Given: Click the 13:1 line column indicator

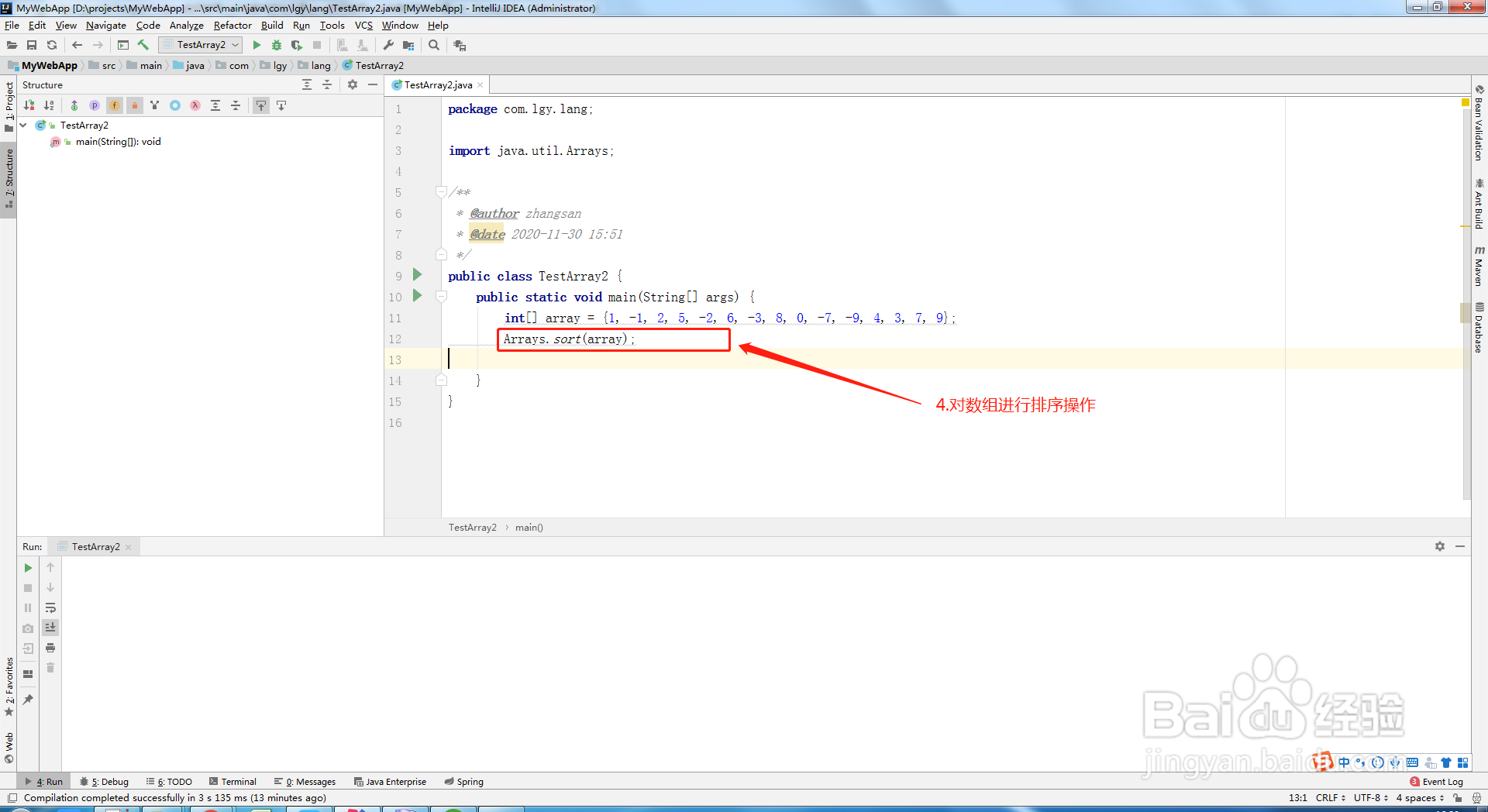Looking at the screenshot, I should pyautogui.click(x=1297, y=797).
